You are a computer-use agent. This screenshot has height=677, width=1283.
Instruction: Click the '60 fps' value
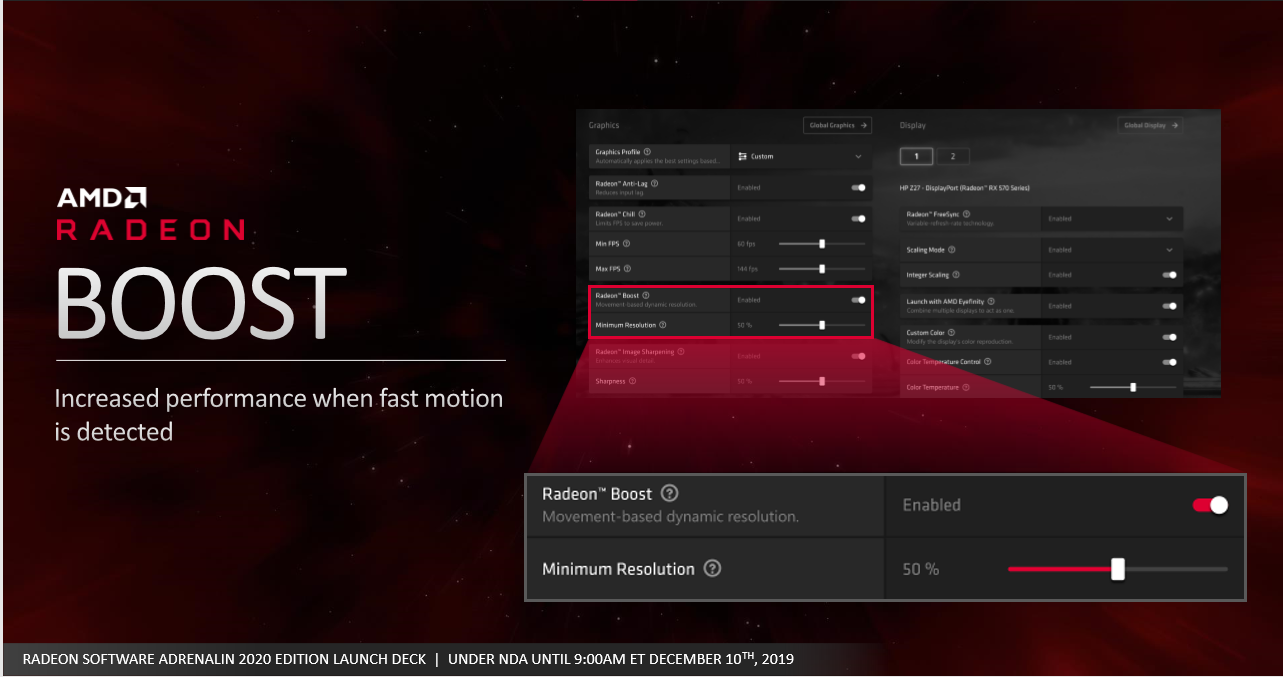click(x=746, y=244)
